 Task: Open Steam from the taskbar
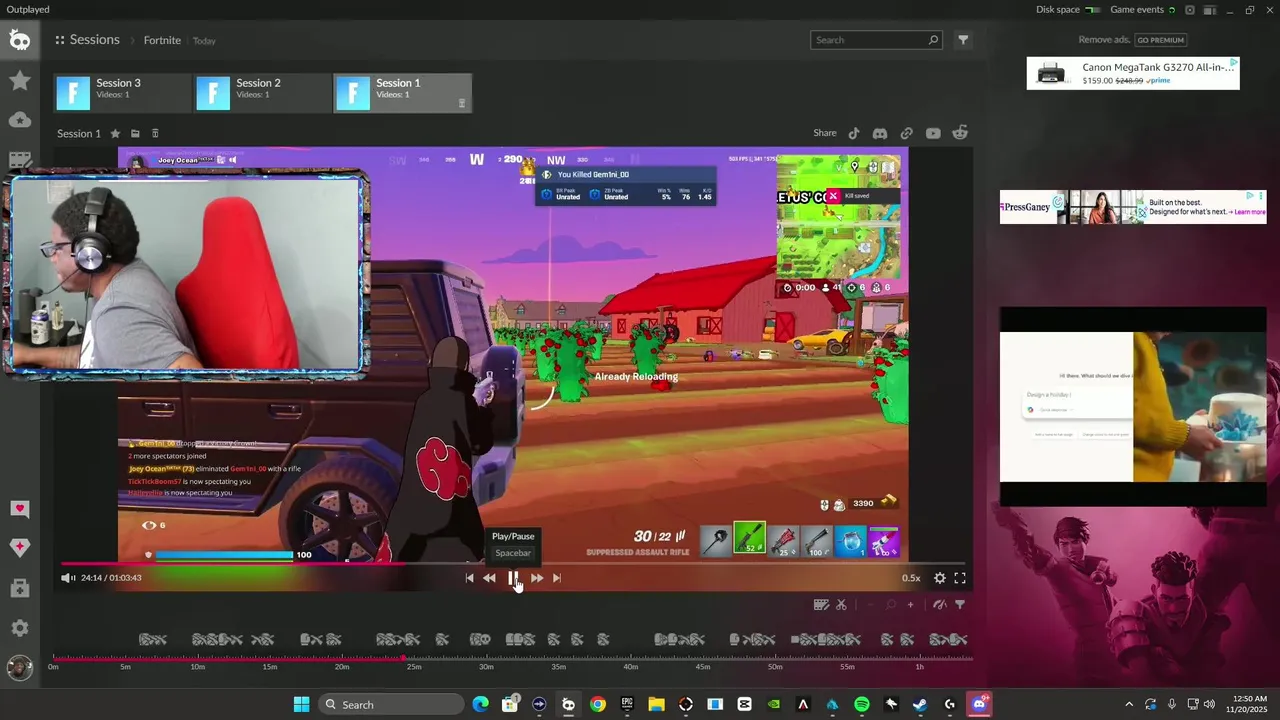[920, 705]
